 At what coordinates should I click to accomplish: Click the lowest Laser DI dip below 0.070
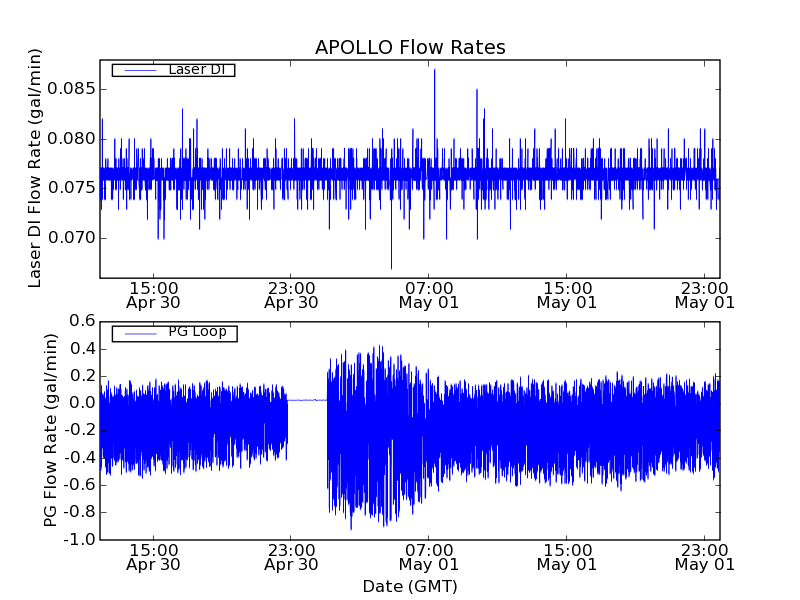pyautogui.click(x=391, y=266)
